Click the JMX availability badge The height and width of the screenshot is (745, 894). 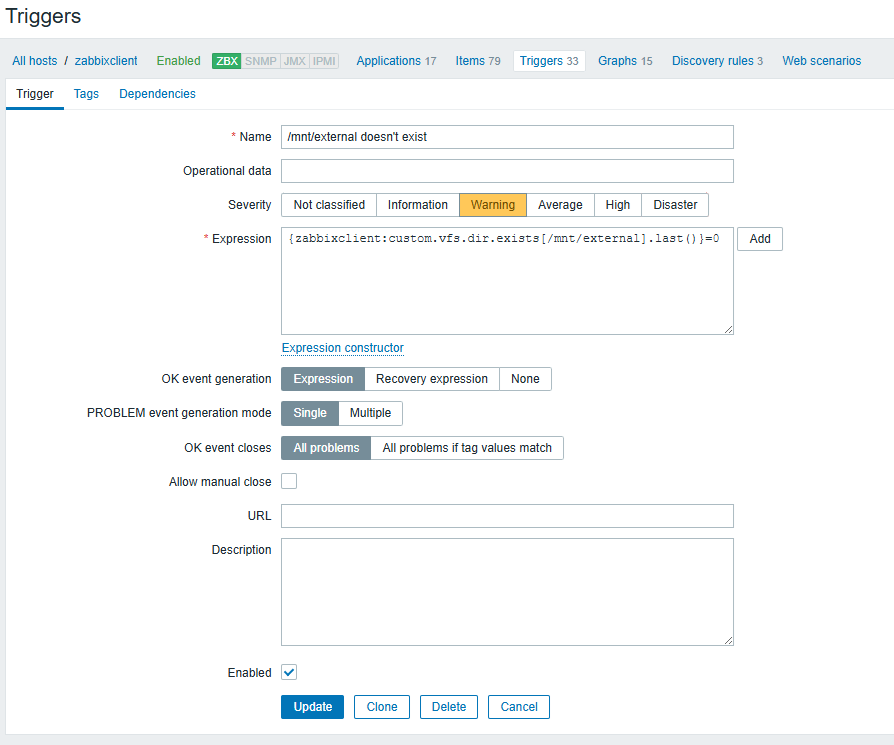295,61
